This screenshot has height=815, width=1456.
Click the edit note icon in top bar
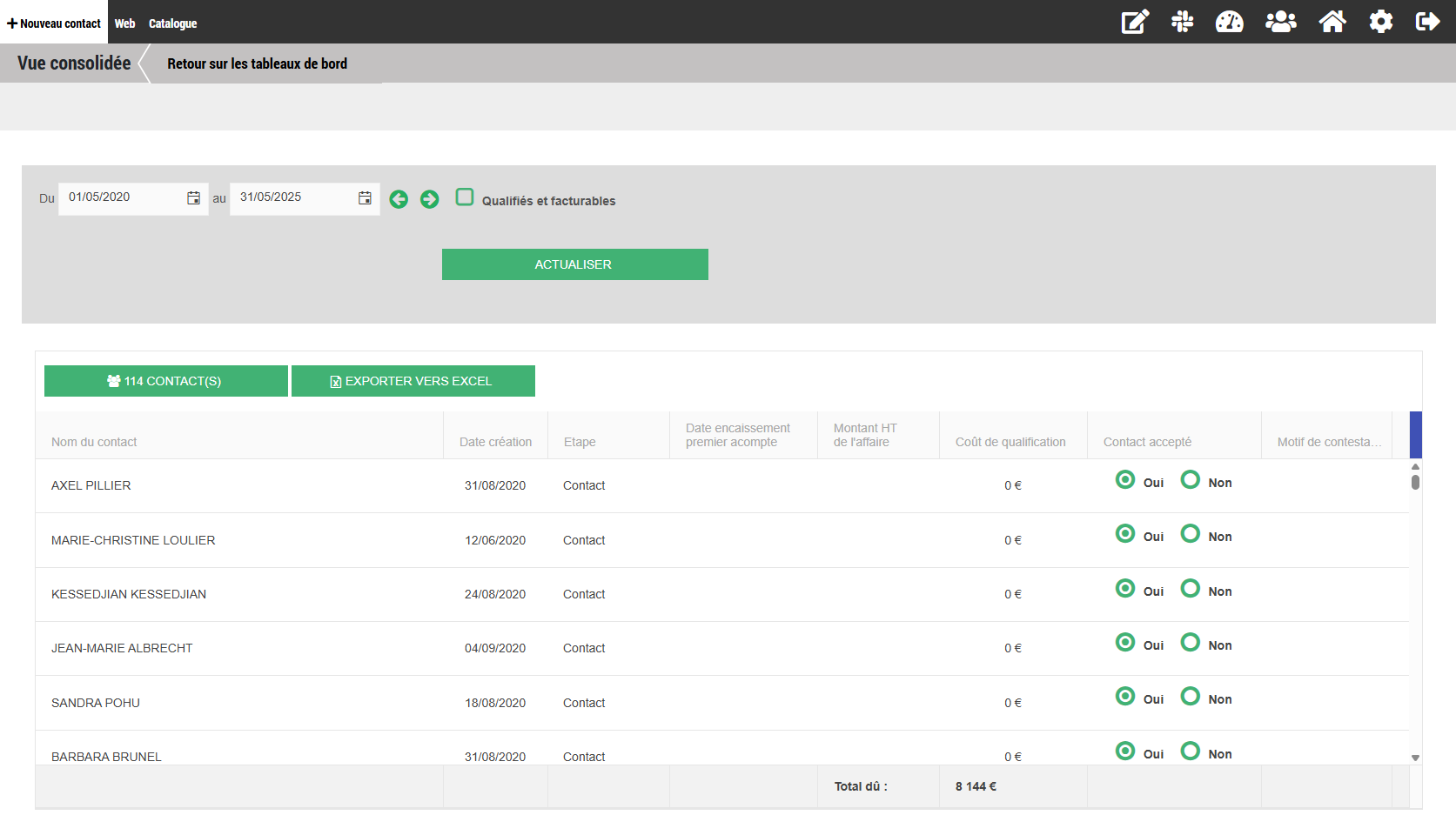click(x=1135, y=22)
